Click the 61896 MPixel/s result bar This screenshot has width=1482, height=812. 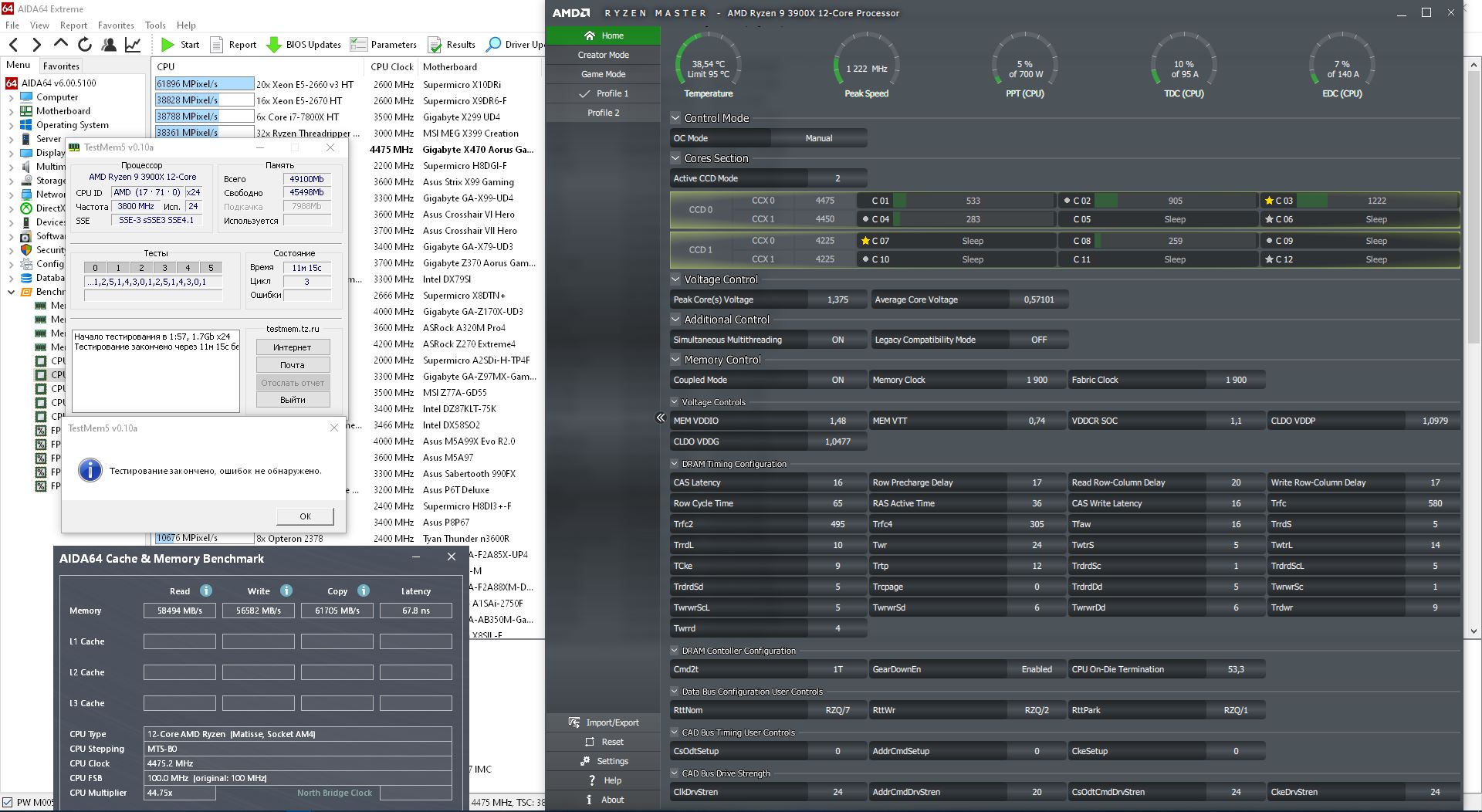[205, 84]
